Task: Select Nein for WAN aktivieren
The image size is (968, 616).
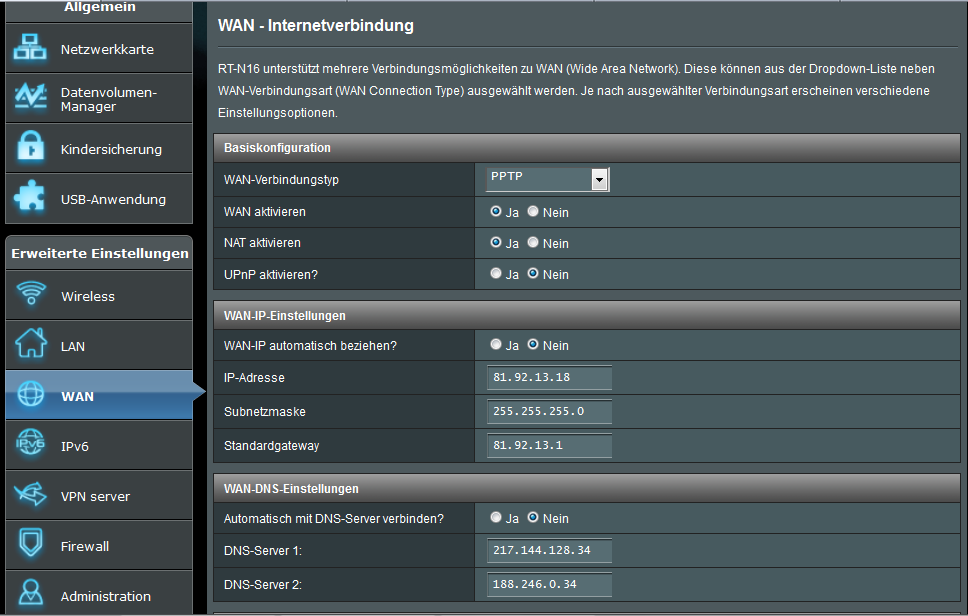Action: coord(533,212)
